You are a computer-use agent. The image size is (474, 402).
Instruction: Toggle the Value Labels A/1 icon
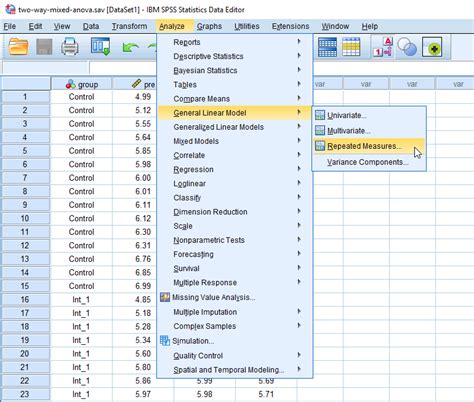(383, 47)
